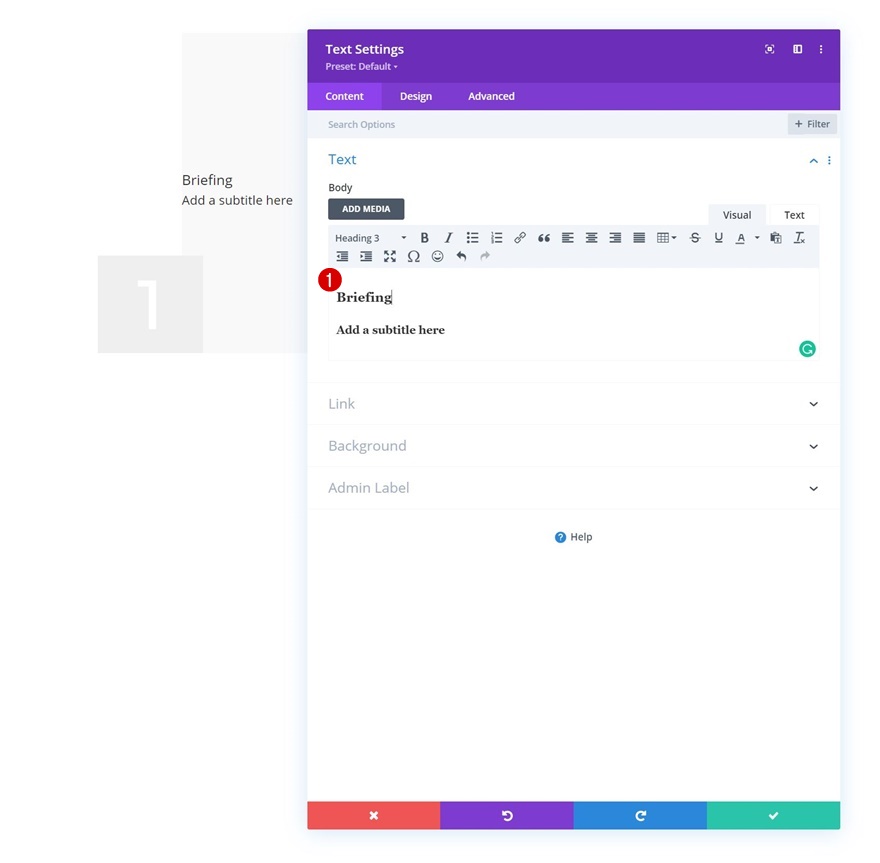Screen dimensions: 880x863
Task: Toggle strikethrough formatting
Action: tap(695, 238)
